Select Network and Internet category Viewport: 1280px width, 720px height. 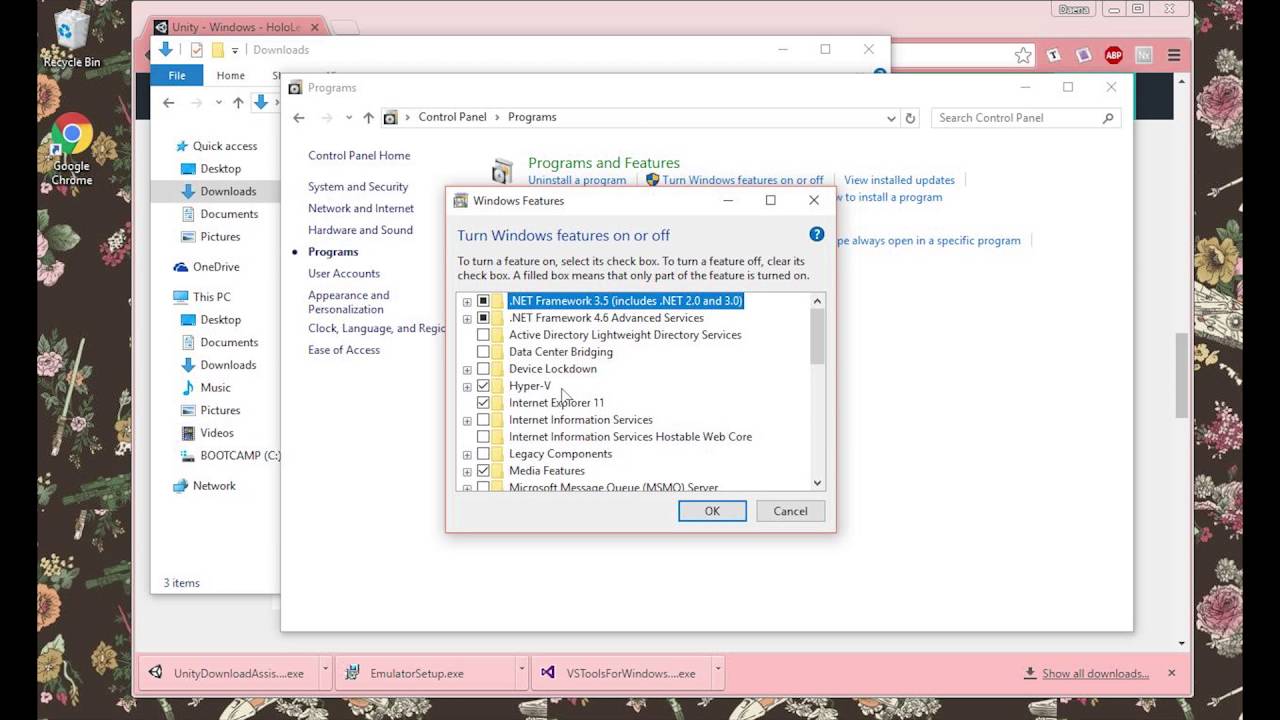[361, 208]
